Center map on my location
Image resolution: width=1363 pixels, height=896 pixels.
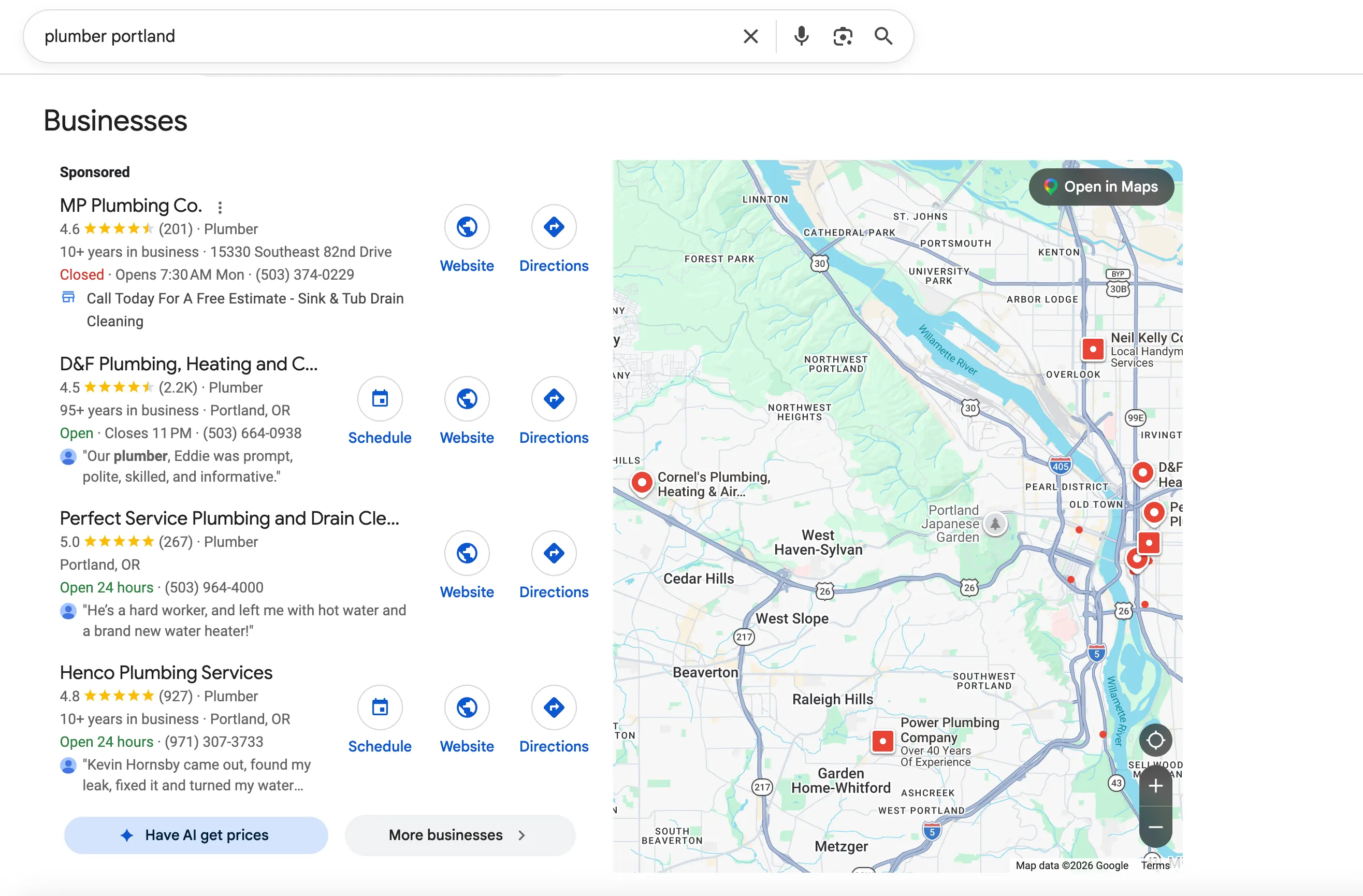click(1155, 740)
